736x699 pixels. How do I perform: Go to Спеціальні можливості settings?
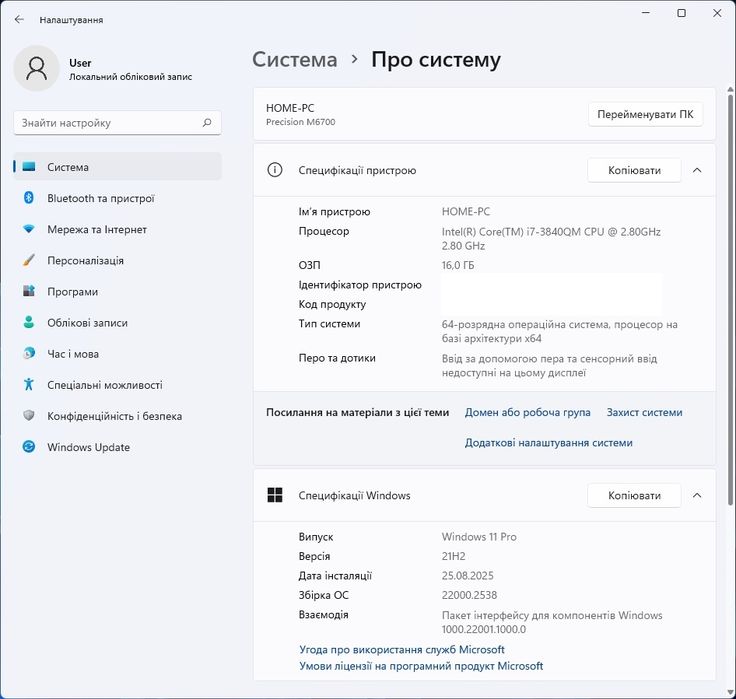[x=117, y=384]
